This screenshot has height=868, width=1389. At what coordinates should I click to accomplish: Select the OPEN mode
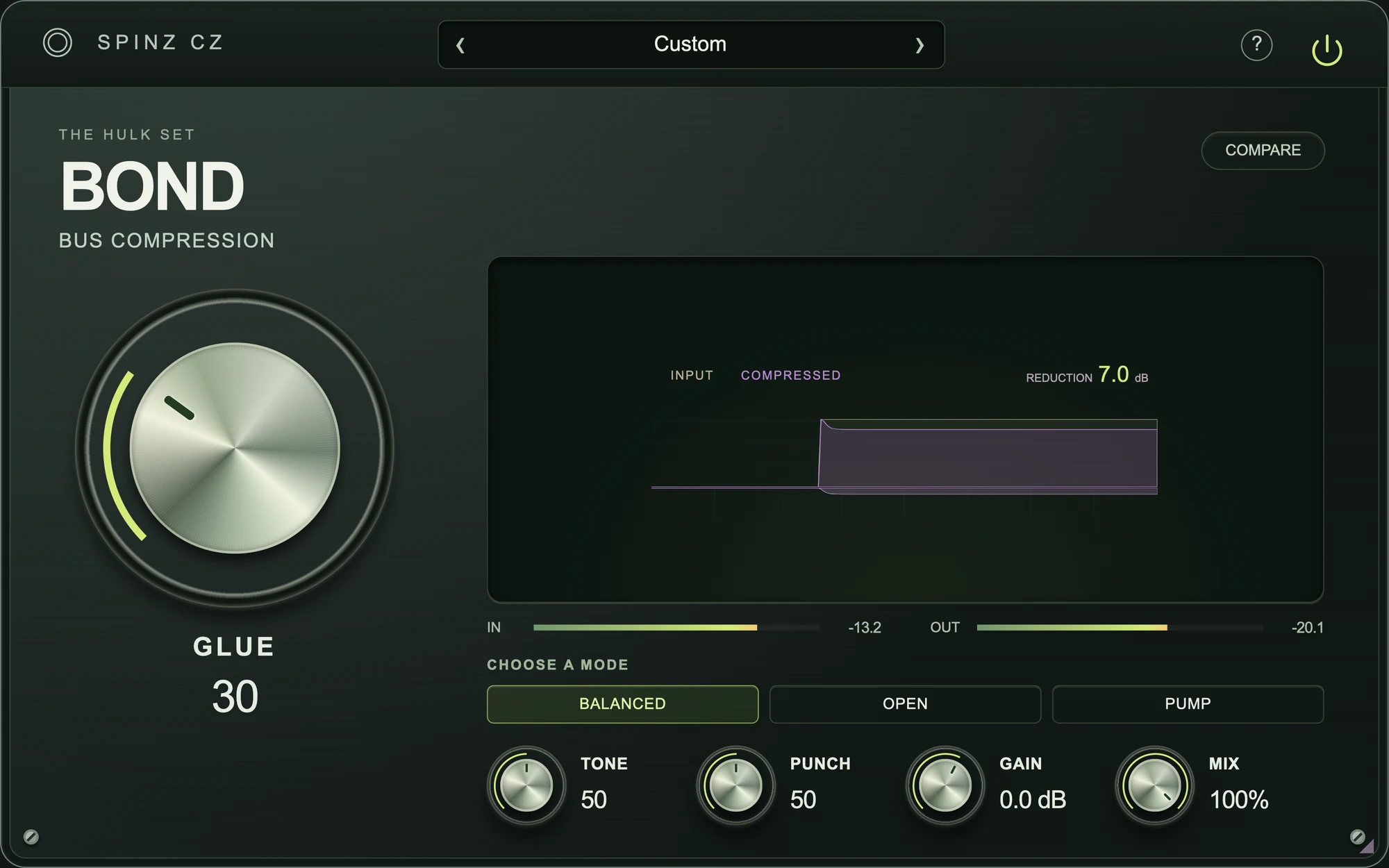[905, 703]
